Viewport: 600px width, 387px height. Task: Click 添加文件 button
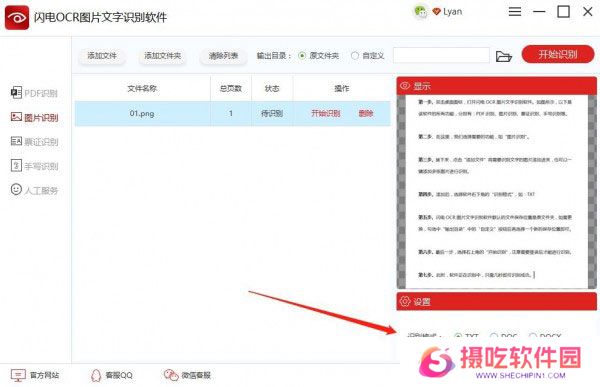(x=102, y=56)
